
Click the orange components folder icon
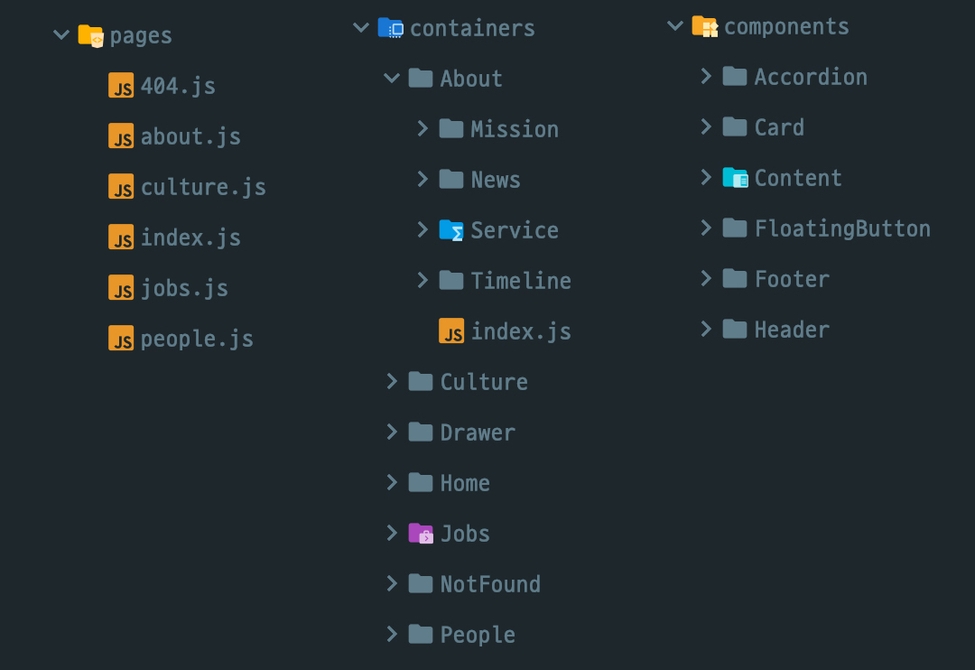(705, 26)
